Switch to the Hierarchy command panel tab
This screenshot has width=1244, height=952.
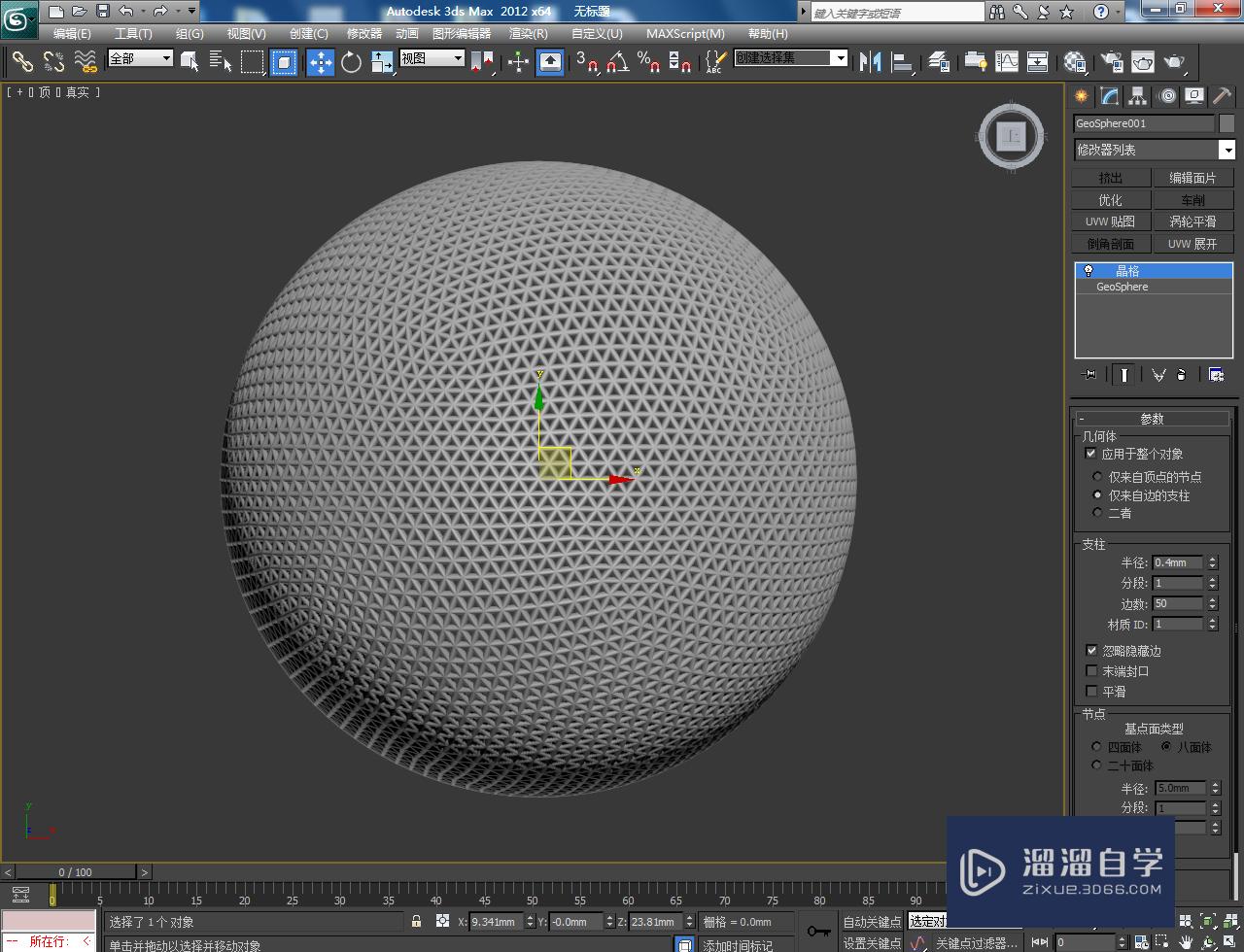point(1137,96)
